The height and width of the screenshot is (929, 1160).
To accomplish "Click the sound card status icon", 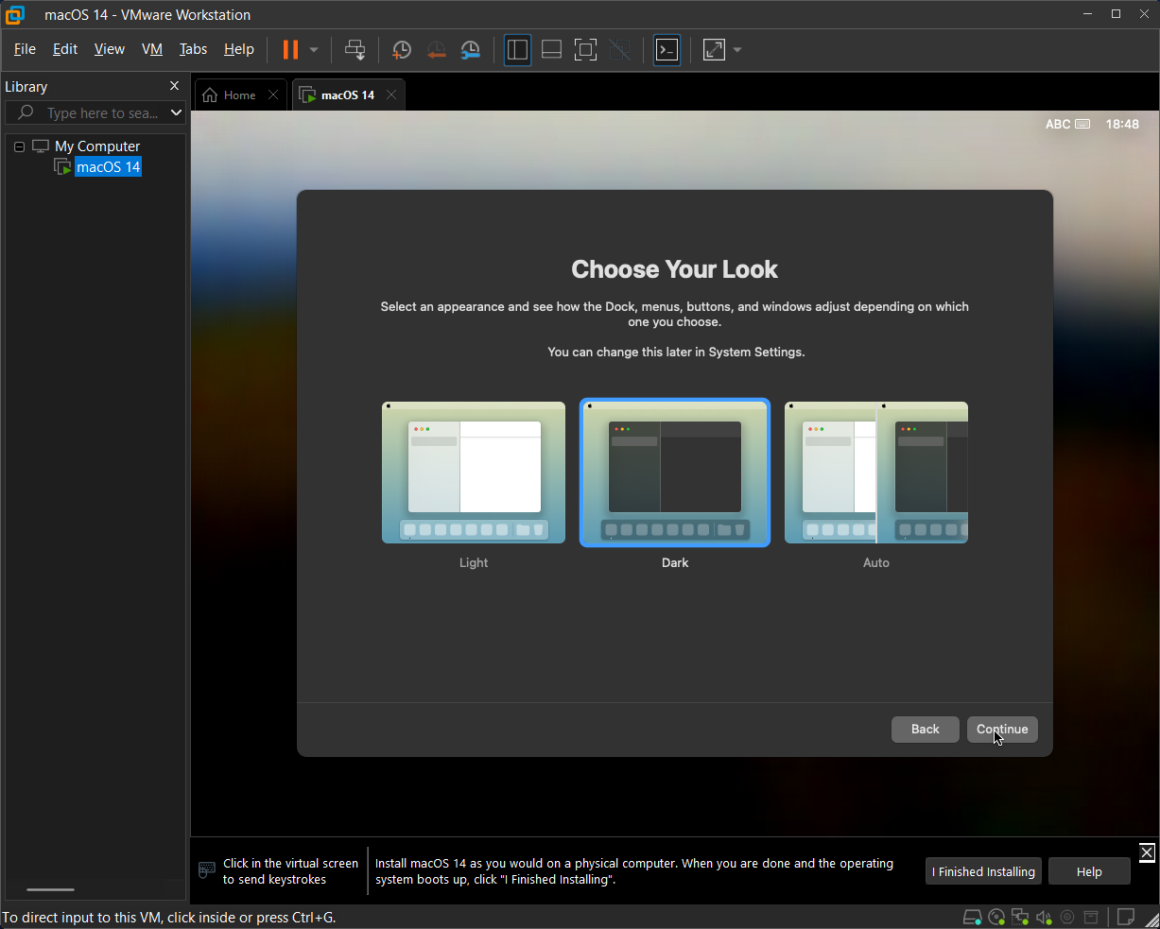I will point(1044,918).
